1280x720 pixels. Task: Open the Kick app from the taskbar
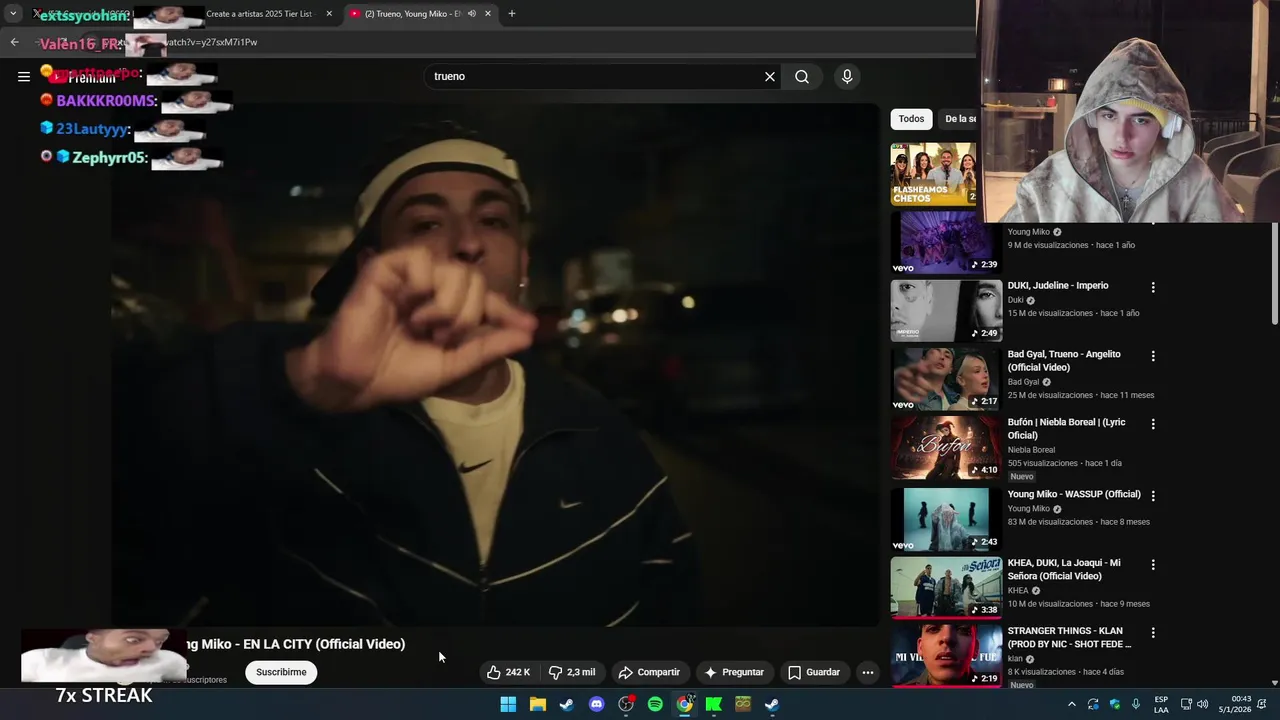tap(714, 704)
